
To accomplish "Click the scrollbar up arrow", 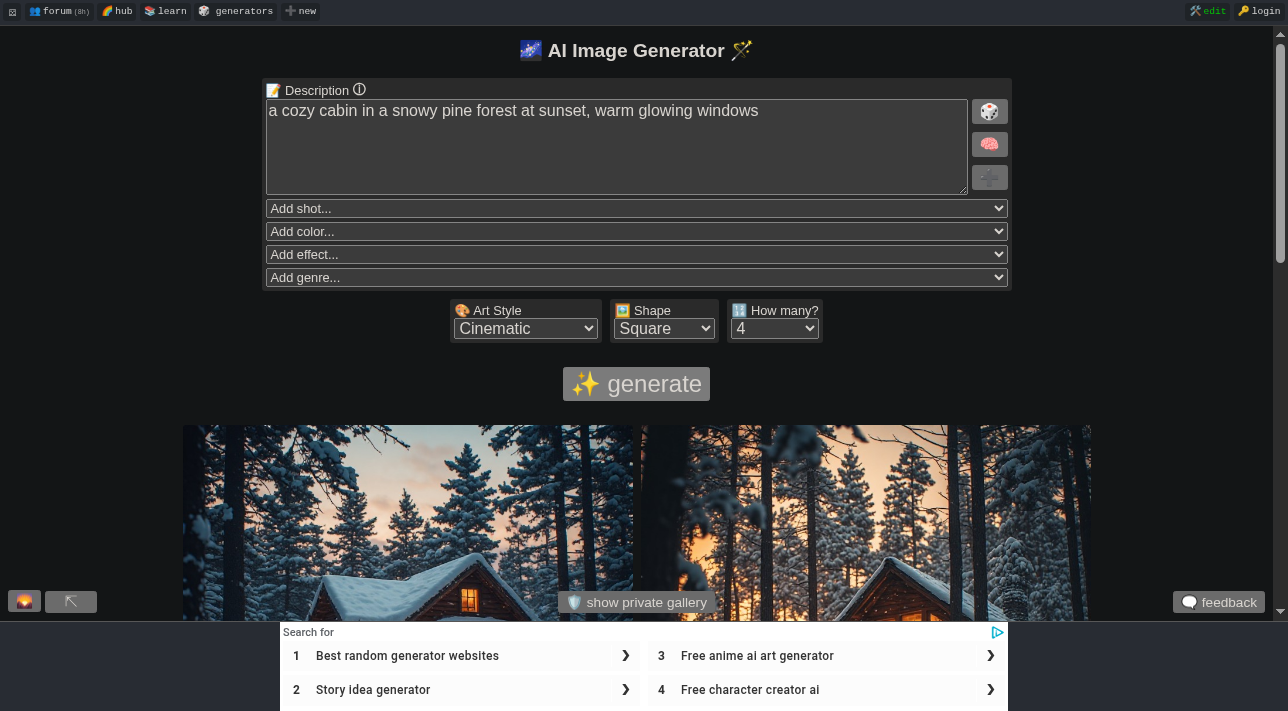I will click(x=1280, y=34).
